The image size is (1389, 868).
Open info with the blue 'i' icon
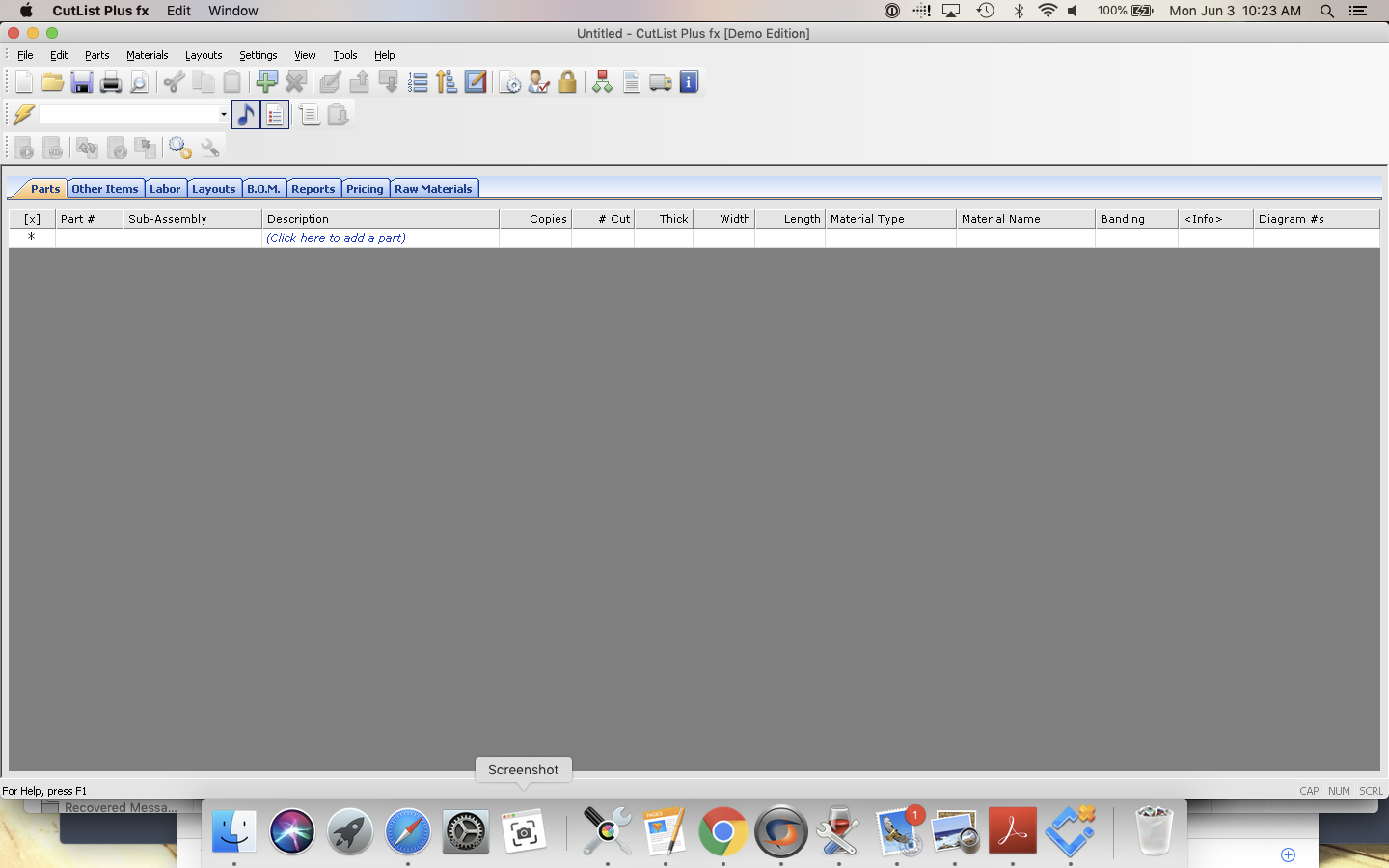click(x=689, y=83)
